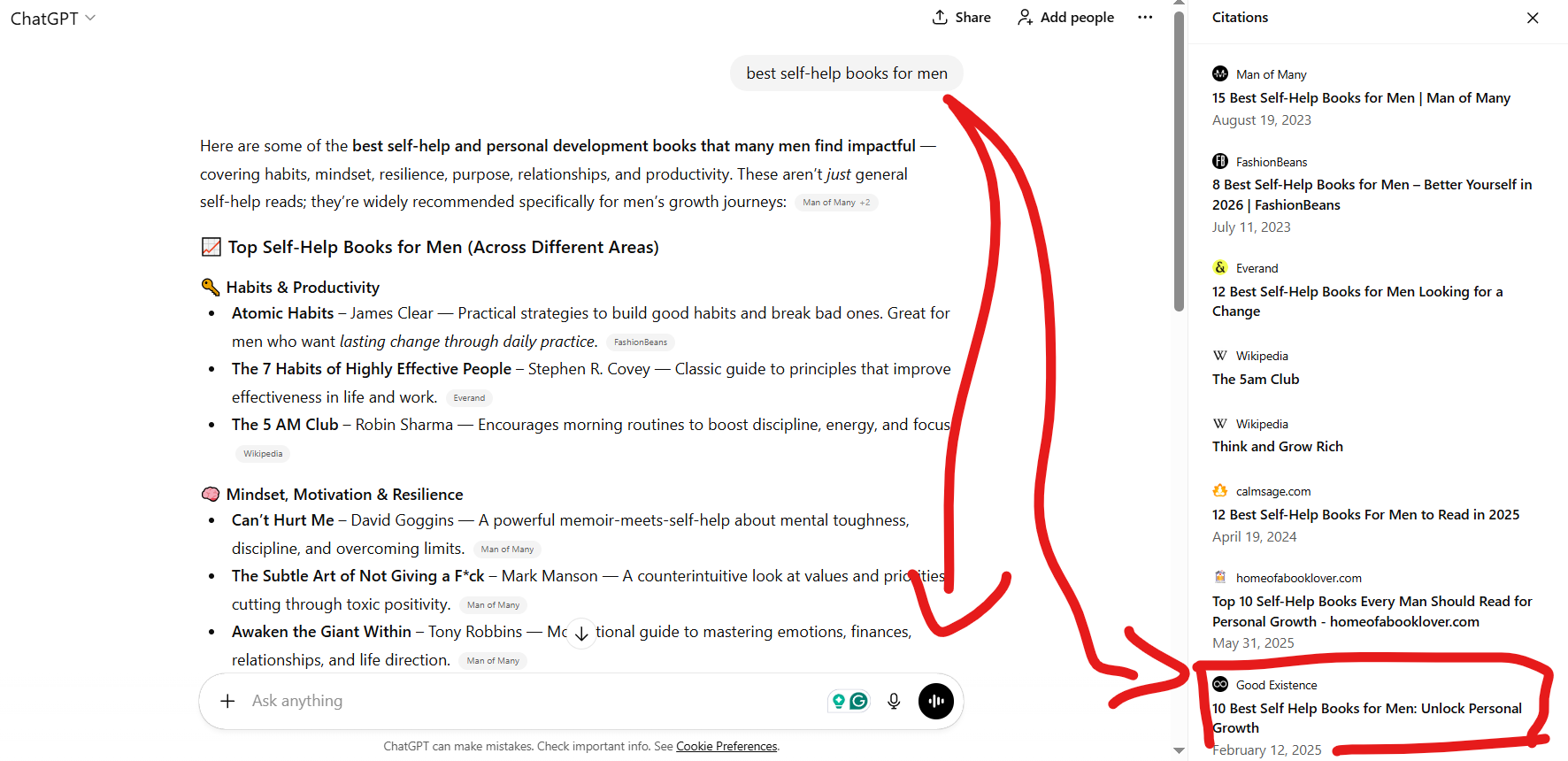
Task: Click the Share button
Action: pos(962,18)
